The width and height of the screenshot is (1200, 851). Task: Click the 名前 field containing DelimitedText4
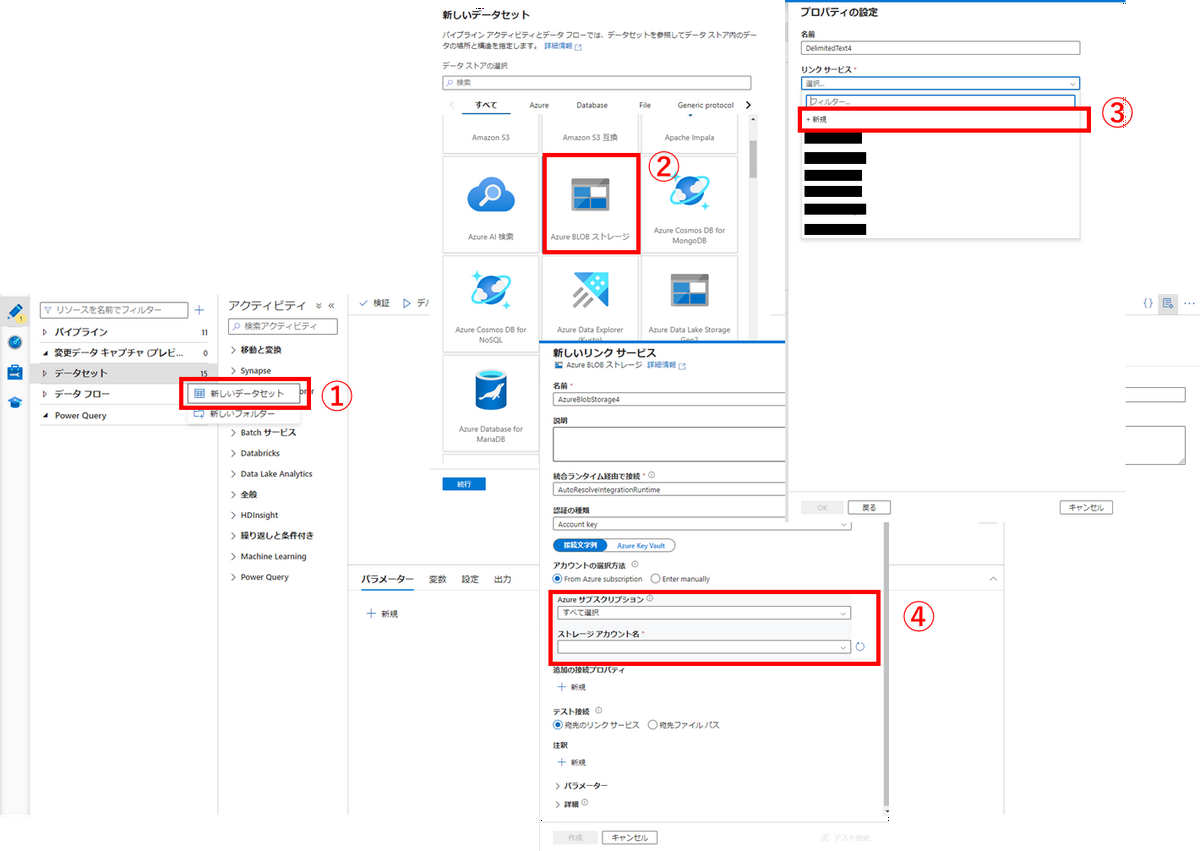(x=940, y=48)
